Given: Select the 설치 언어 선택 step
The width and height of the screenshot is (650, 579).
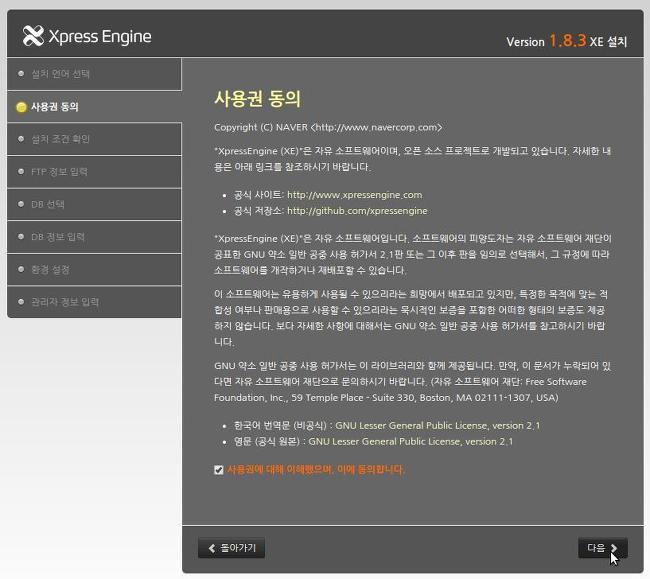Looking at the screenshot, I should click(x=94, y=74).
